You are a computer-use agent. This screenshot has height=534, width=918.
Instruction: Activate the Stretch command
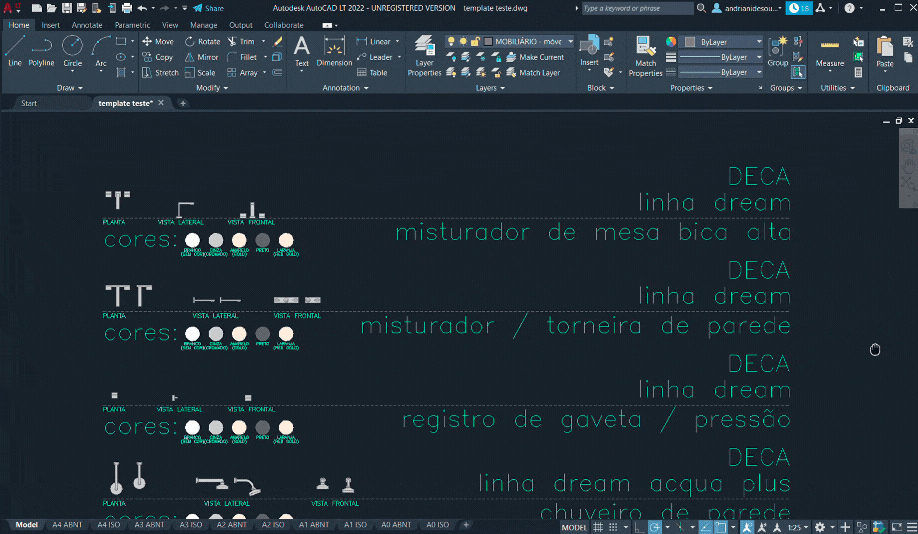[160, 73]
